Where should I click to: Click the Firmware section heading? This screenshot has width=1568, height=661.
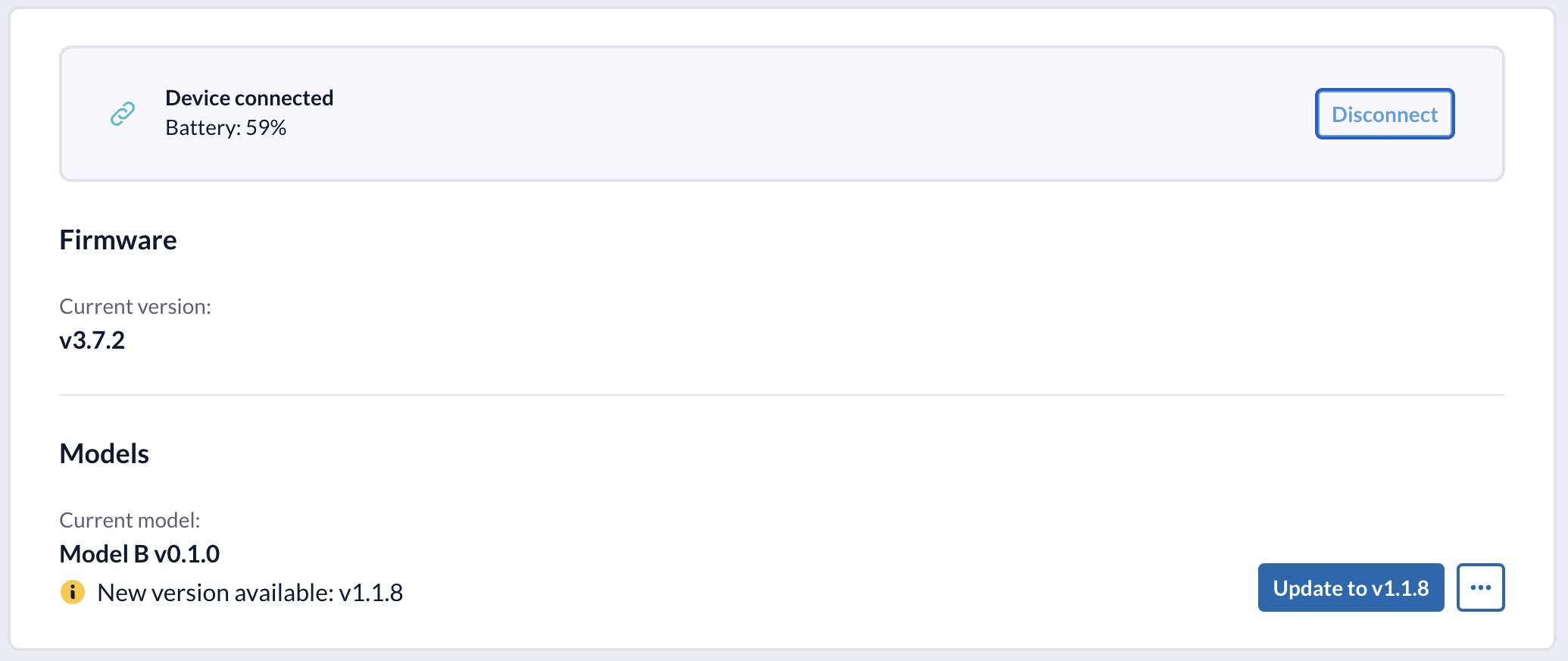118,240
